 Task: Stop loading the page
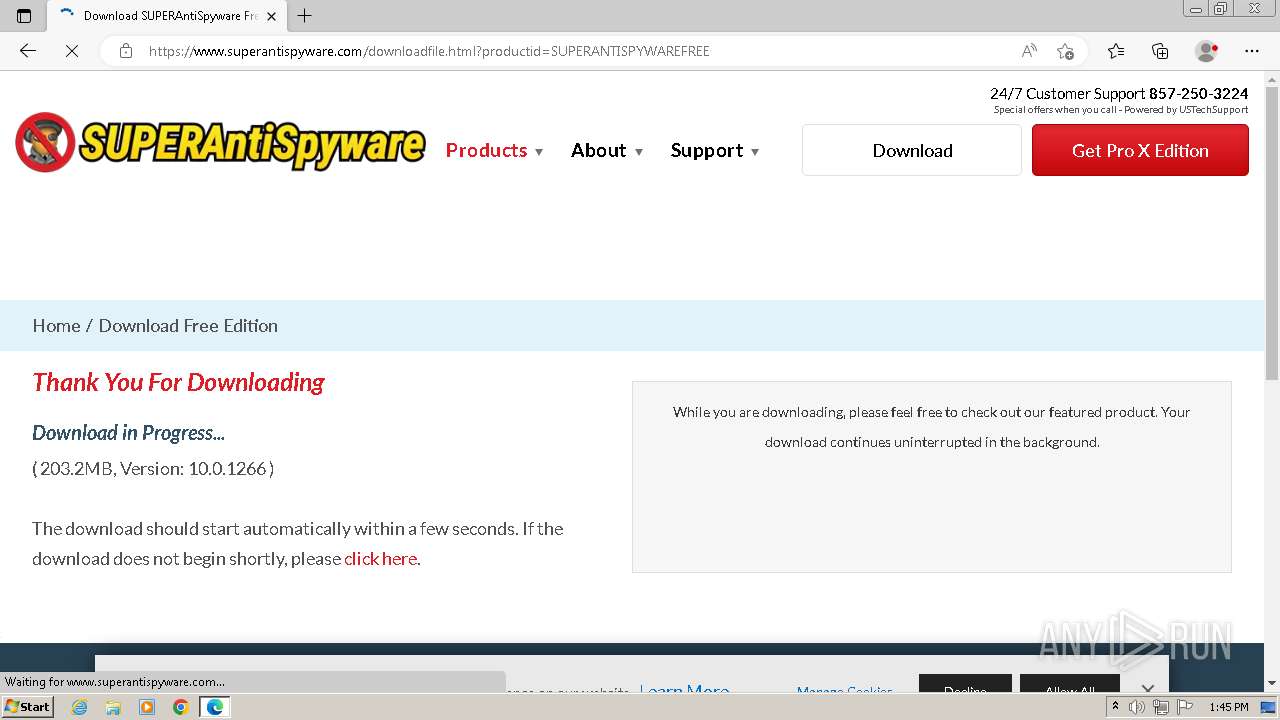coord(72,51)
